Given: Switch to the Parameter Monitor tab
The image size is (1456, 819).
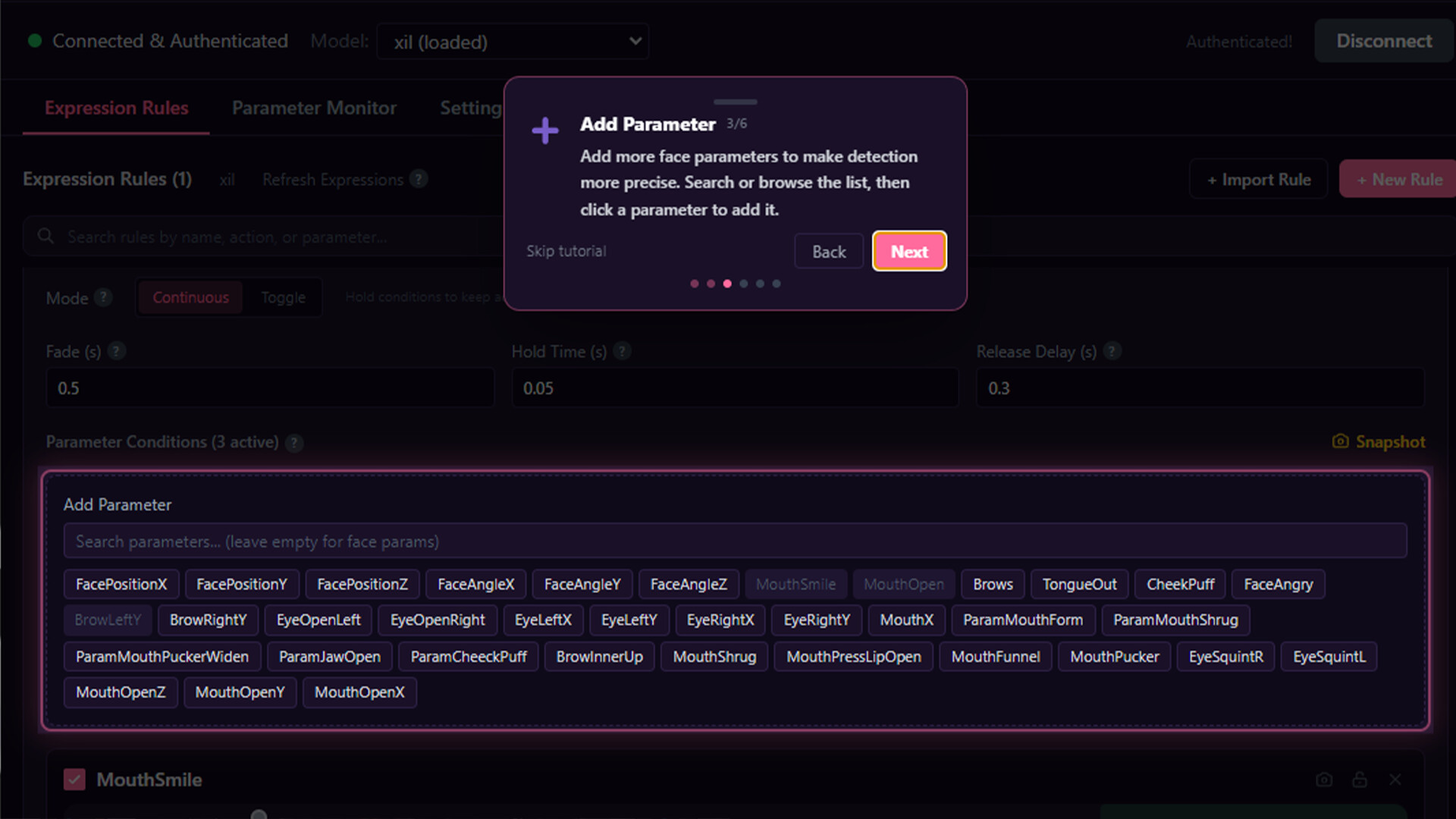Looking at the screenshot, I should point(314,108).
